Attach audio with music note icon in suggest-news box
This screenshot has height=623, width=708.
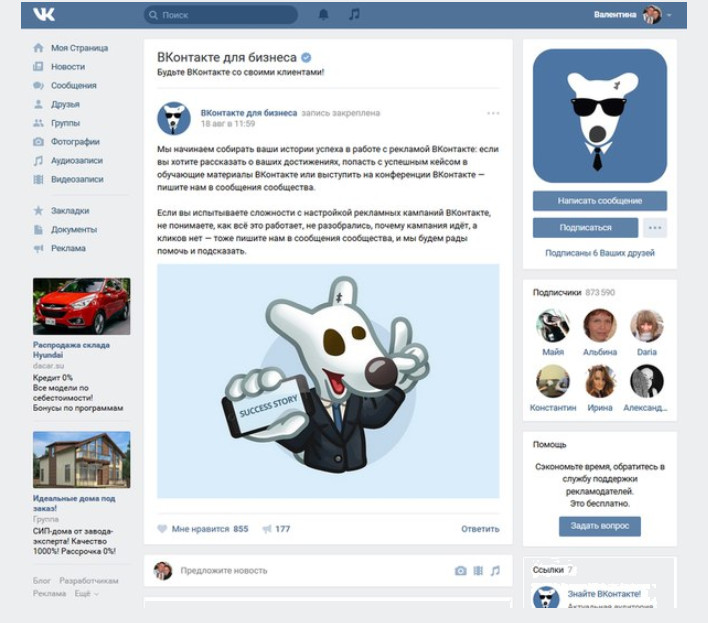pos(495,571)
